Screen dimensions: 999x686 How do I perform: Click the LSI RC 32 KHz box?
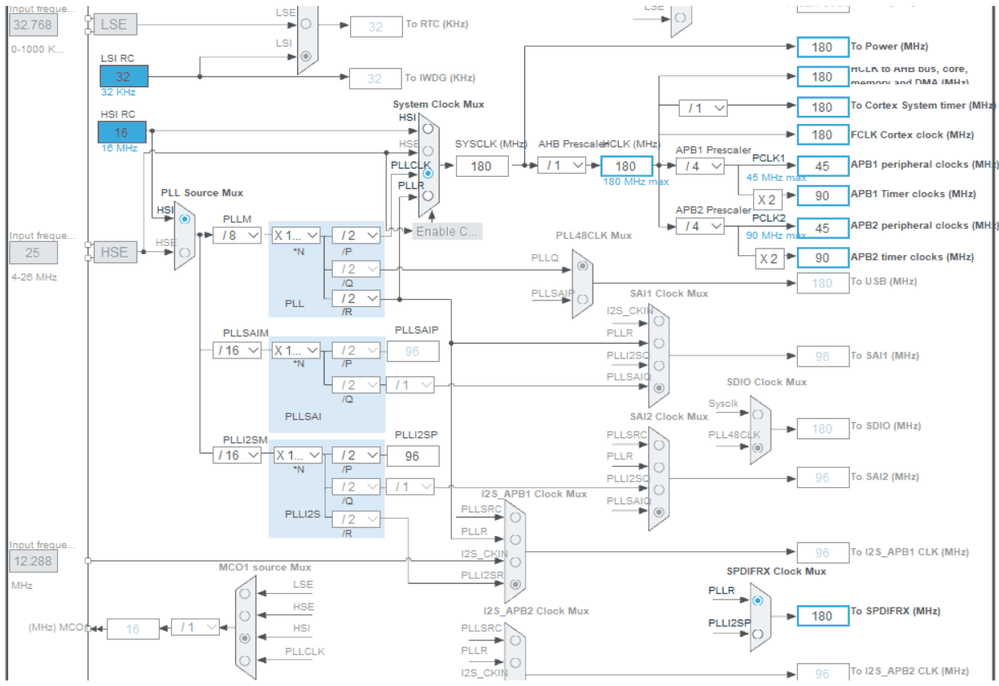124,76
